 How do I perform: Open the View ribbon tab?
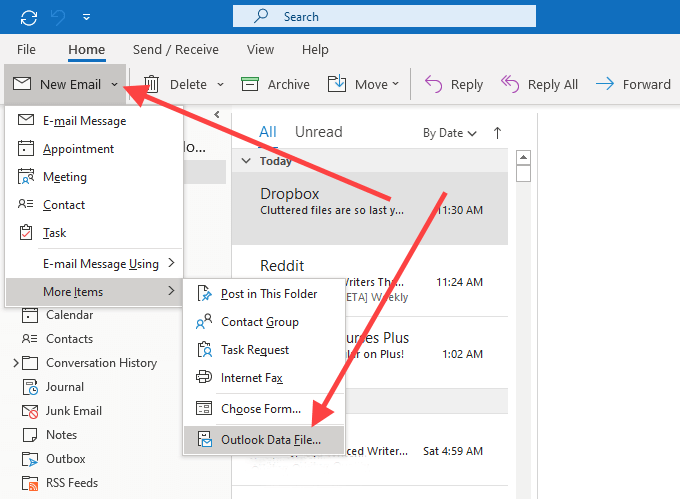(260, 50)
